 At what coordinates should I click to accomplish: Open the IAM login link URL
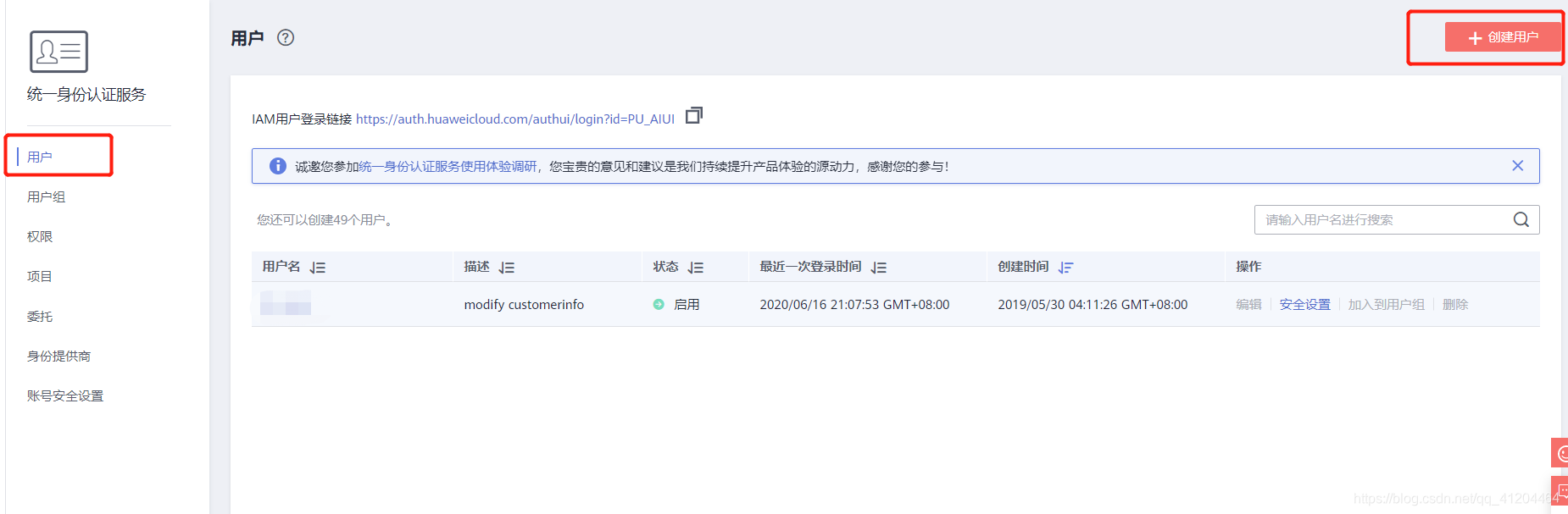coord(515,119)
